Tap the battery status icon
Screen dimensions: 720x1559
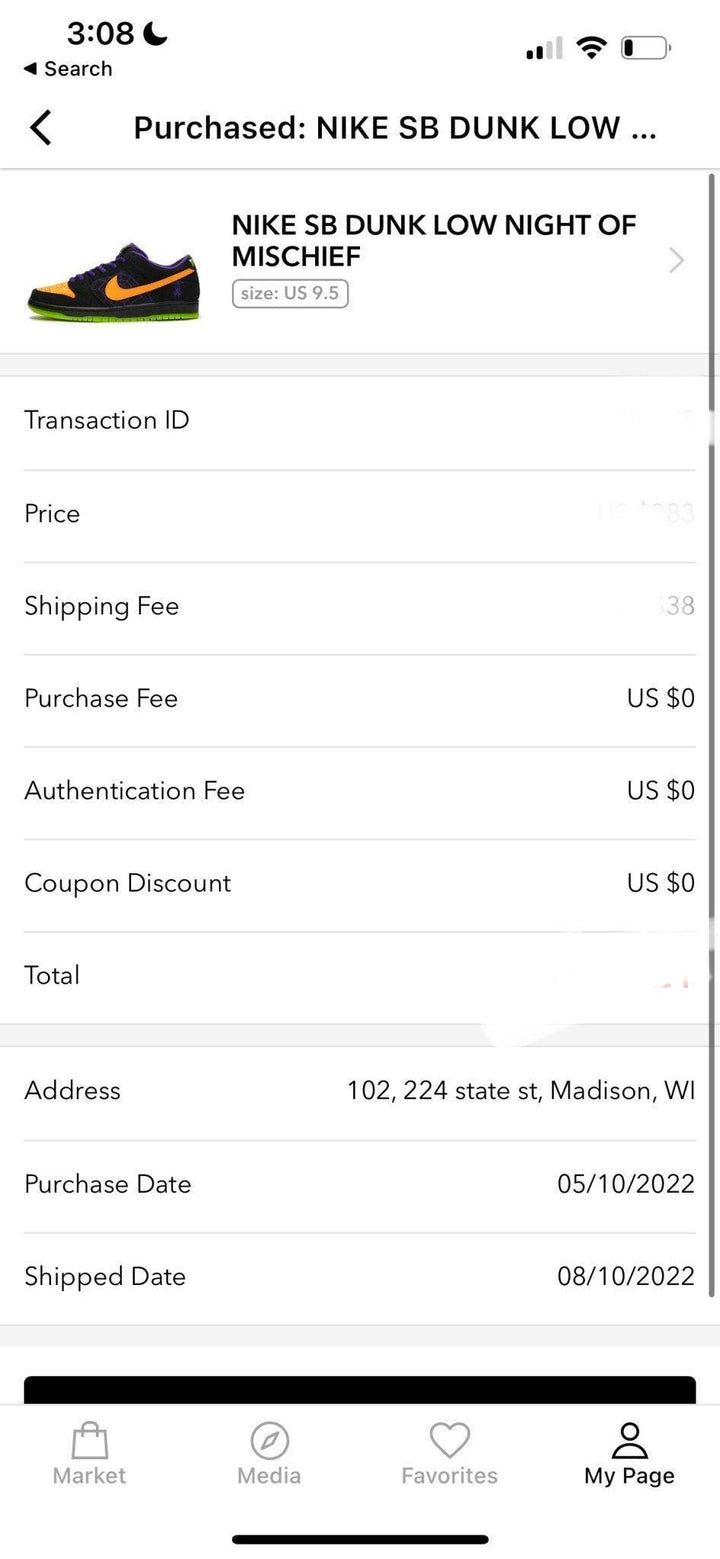[645, 47]
